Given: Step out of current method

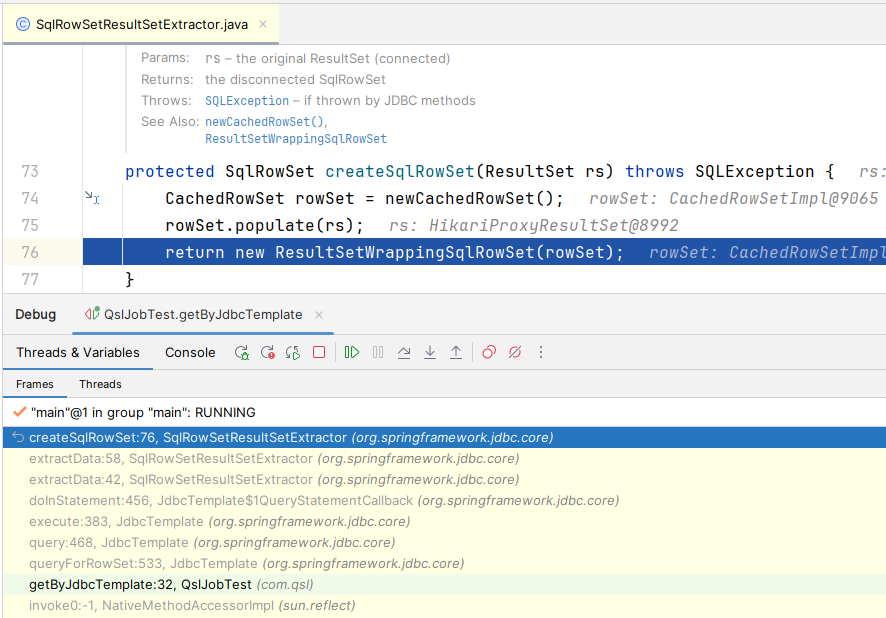Looking at the screenshot, I should pyautogui.click(x=456, y=352).
